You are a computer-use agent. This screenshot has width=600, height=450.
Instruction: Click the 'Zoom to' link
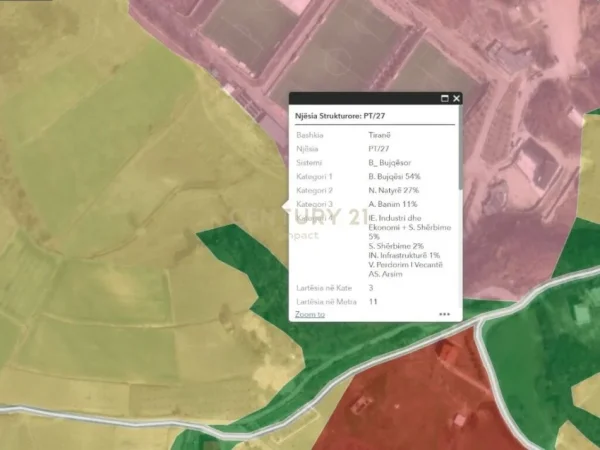310,314
